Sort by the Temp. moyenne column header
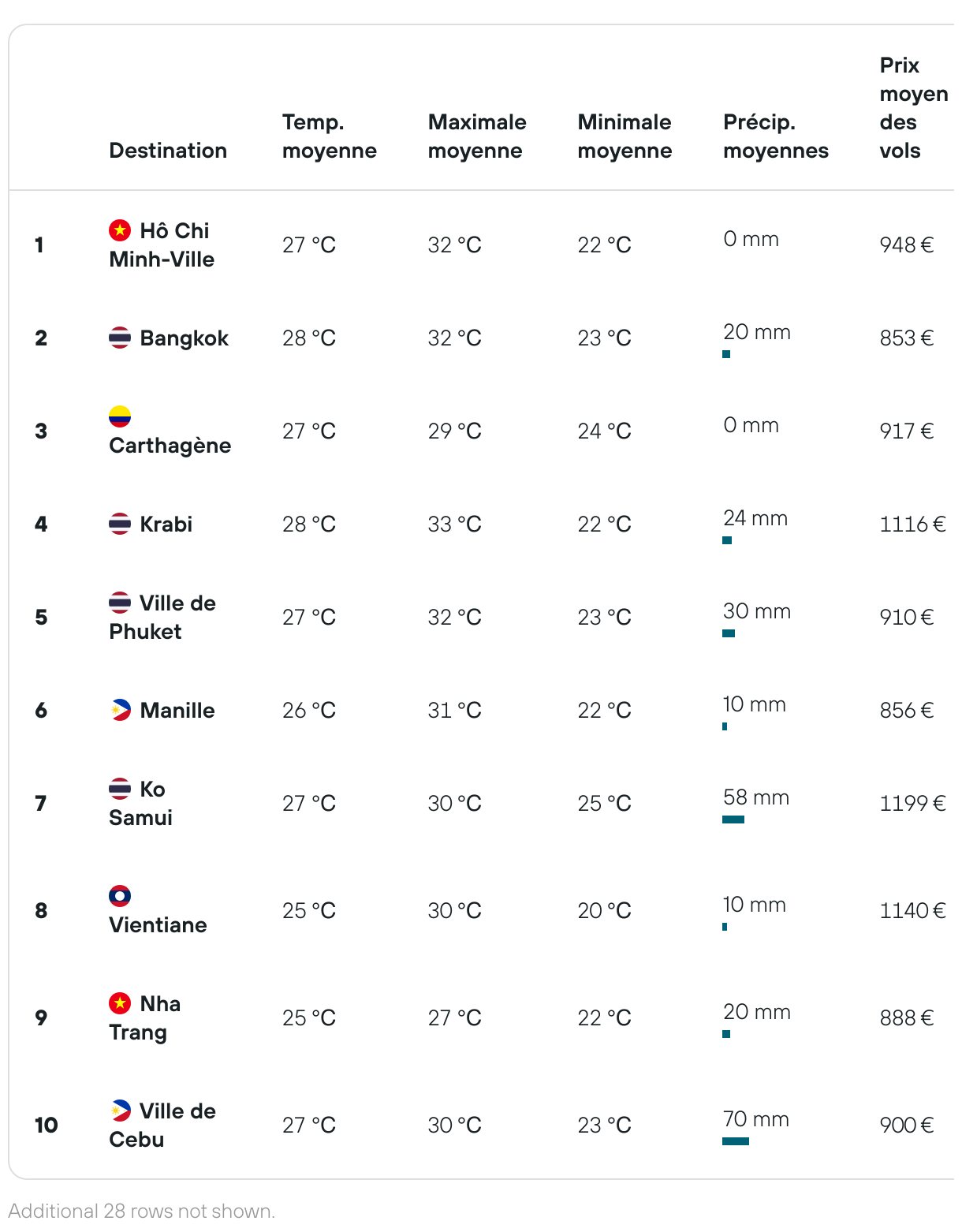 click(x=330, y=136)
